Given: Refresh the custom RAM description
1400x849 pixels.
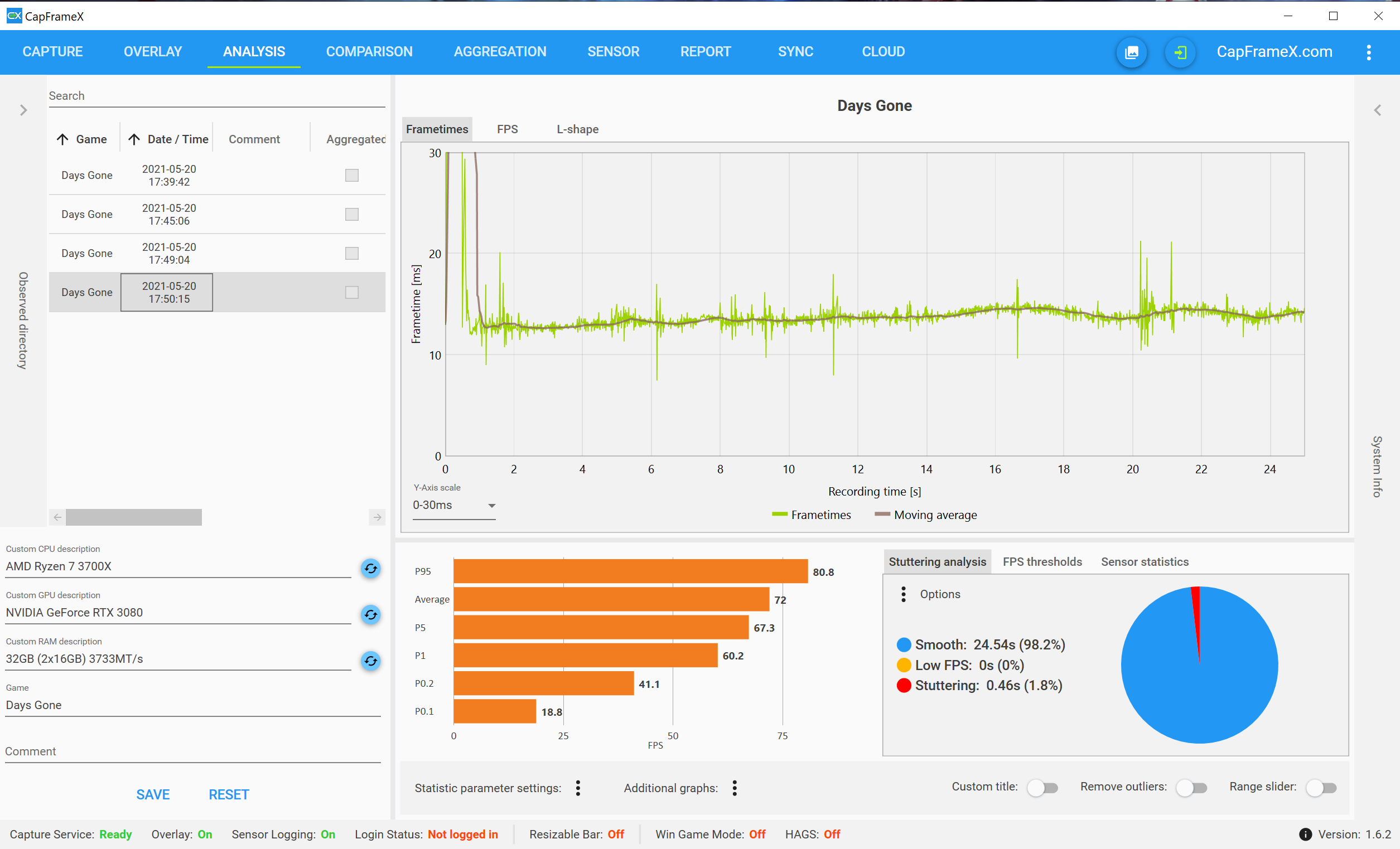Looking at the screenshot, I should [x=371, y=661].
